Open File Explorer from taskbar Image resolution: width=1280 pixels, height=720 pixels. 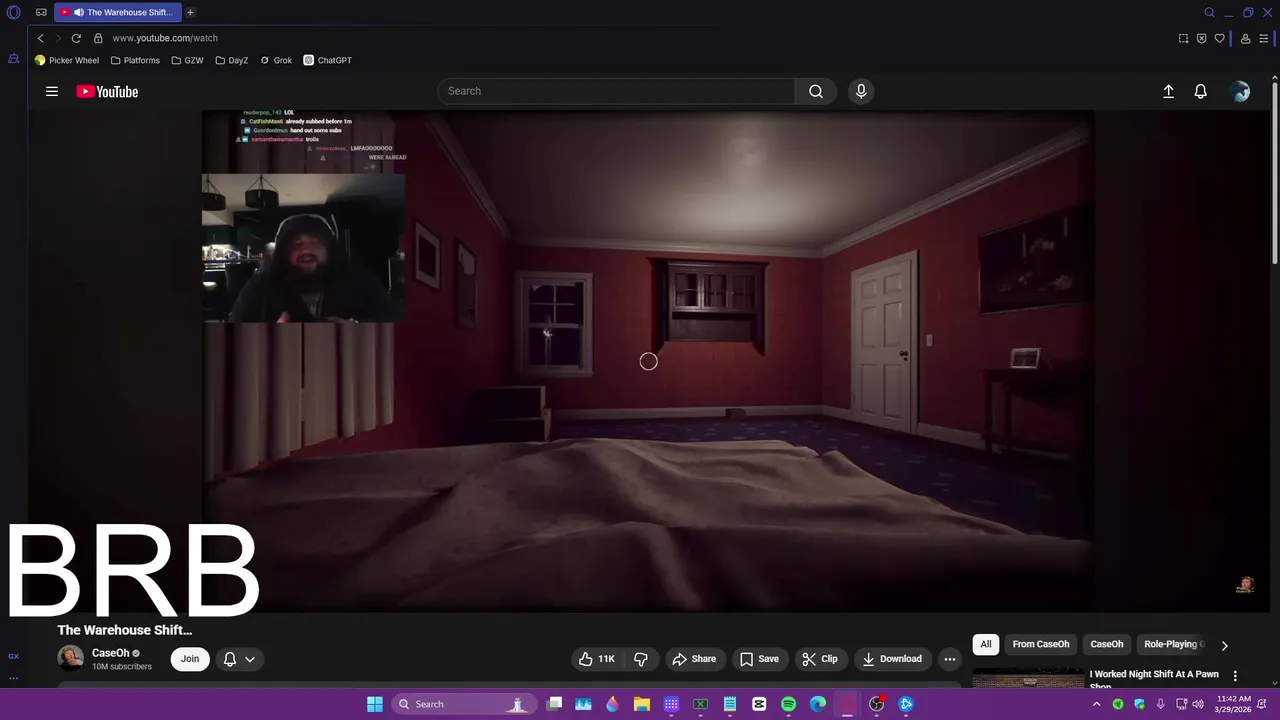click(642, 704)
